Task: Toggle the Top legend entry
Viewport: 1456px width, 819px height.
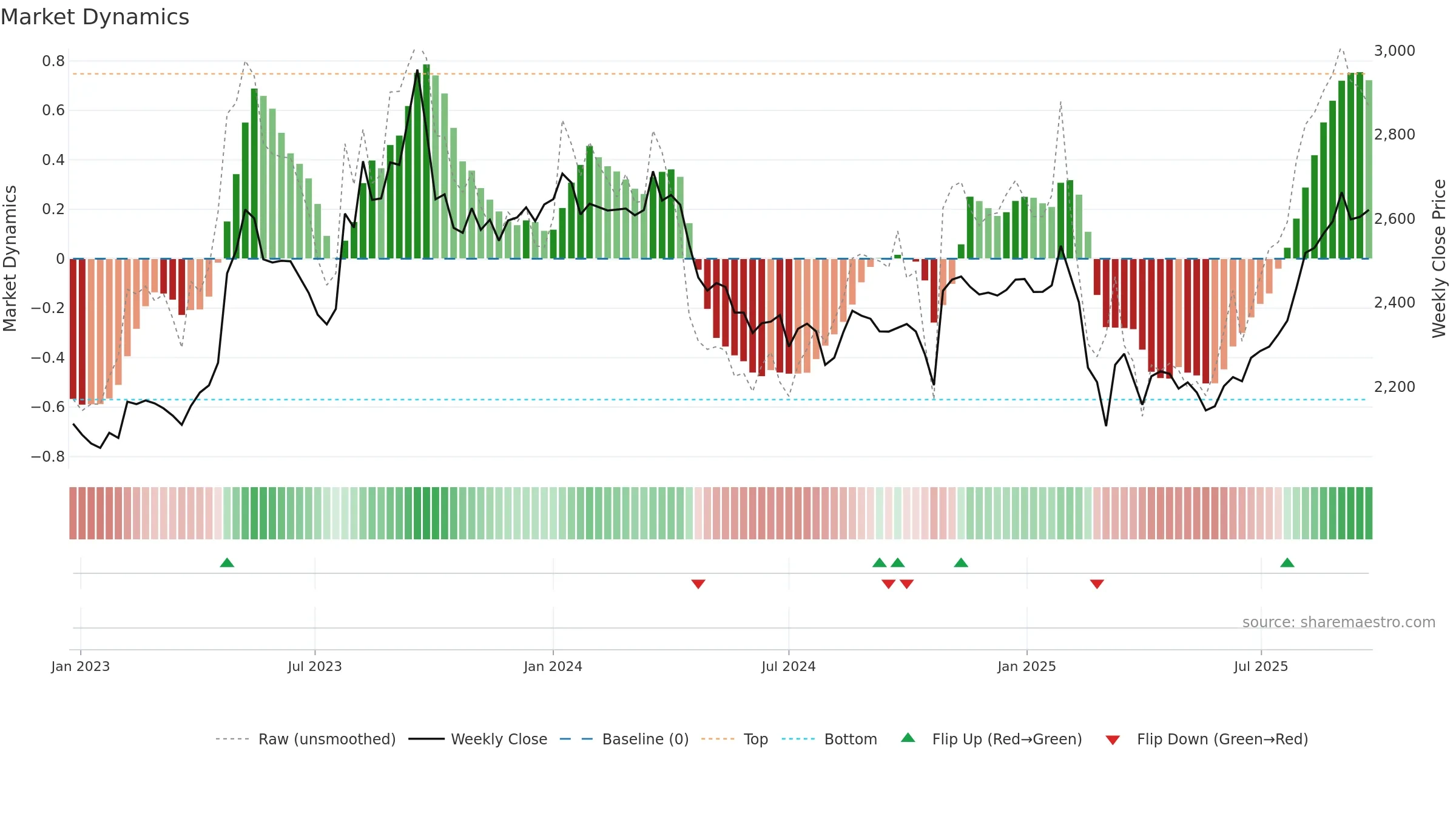Action: 735,739
